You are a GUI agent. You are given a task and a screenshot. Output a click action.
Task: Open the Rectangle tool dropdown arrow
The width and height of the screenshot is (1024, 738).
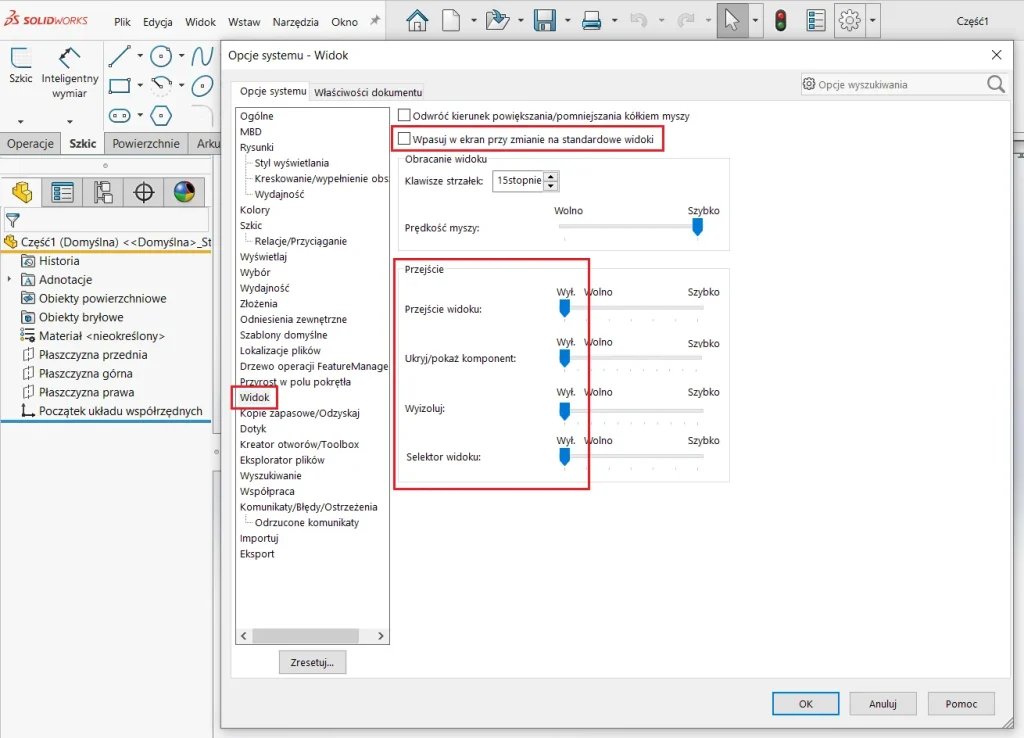[x=140, y=86]
